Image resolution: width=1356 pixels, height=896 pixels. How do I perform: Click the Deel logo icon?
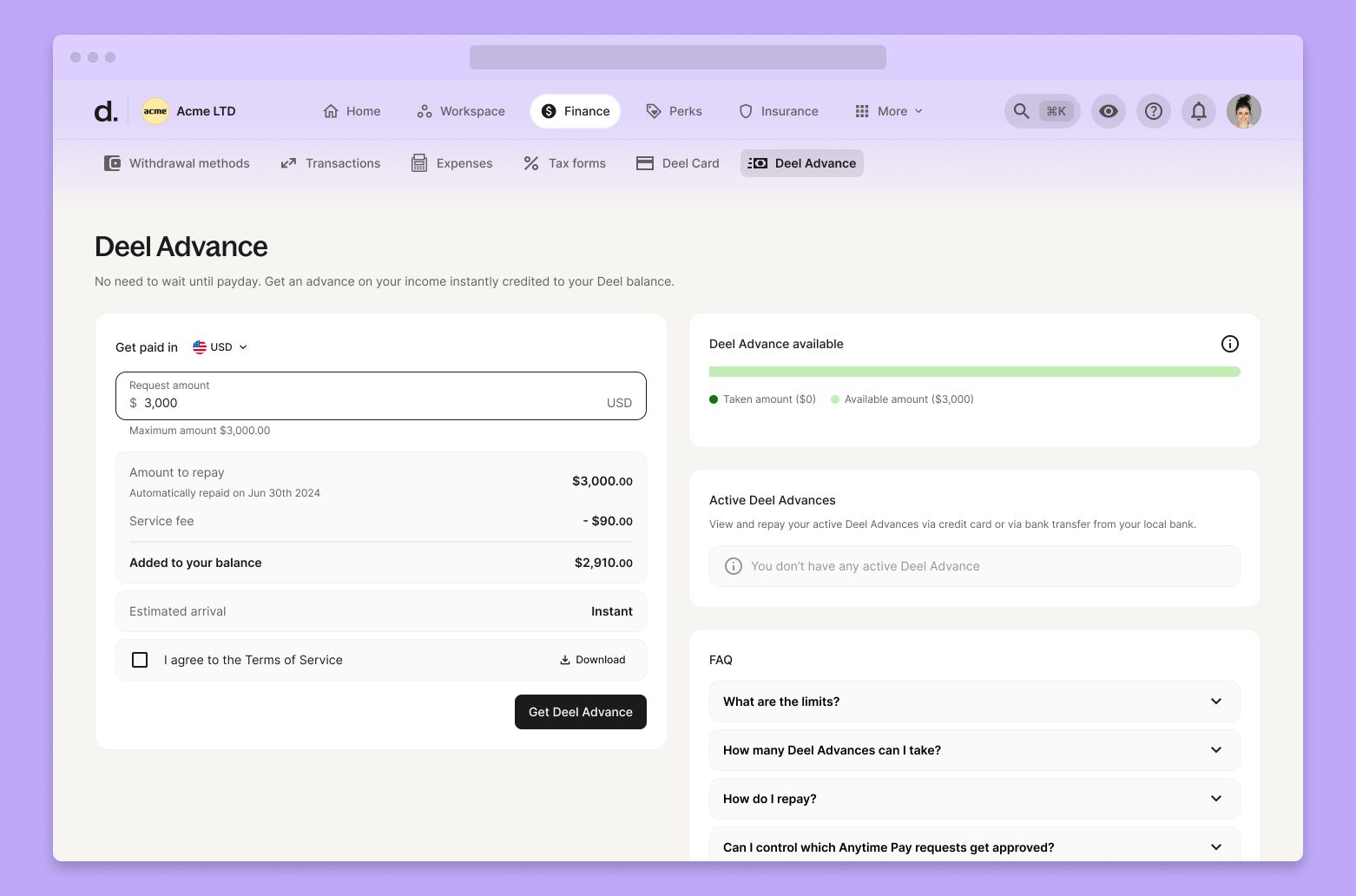point(105,111)
